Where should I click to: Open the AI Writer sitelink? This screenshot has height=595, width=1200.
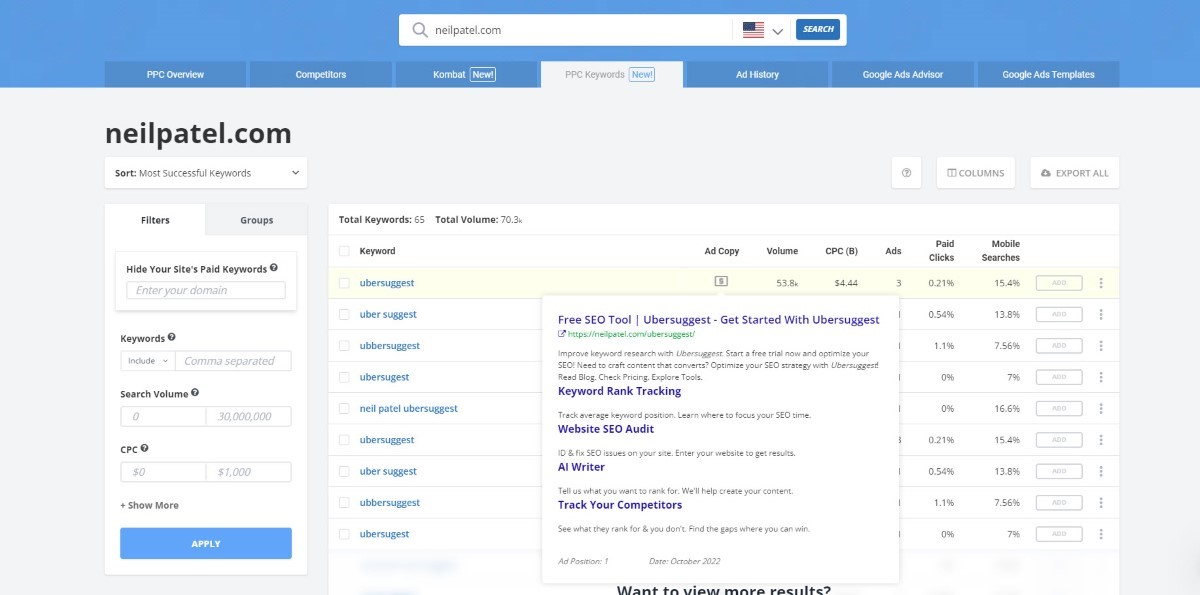click(581, 467)
